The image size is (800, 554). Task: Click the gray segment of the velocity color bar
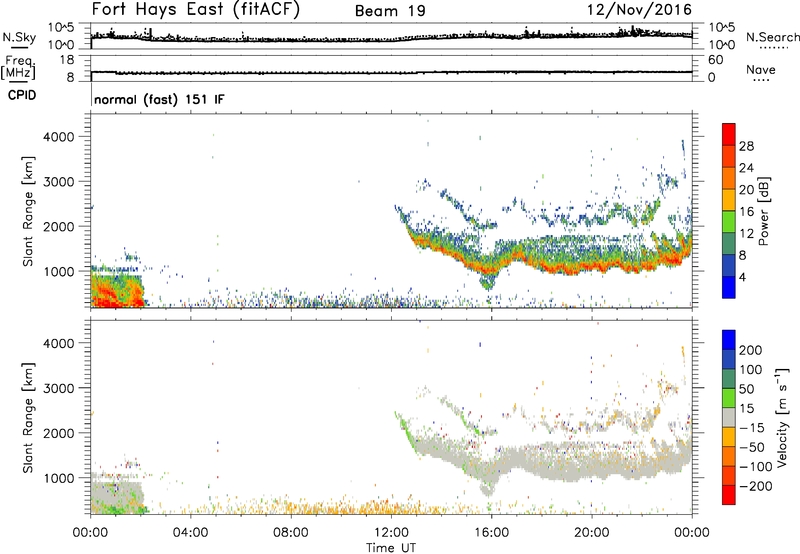coord(729,417)
